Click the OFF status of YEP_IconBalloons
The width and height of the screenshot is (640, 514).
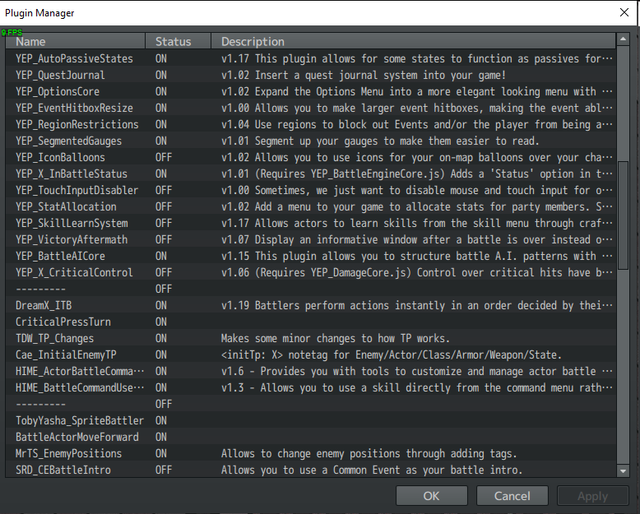[164, 157]
